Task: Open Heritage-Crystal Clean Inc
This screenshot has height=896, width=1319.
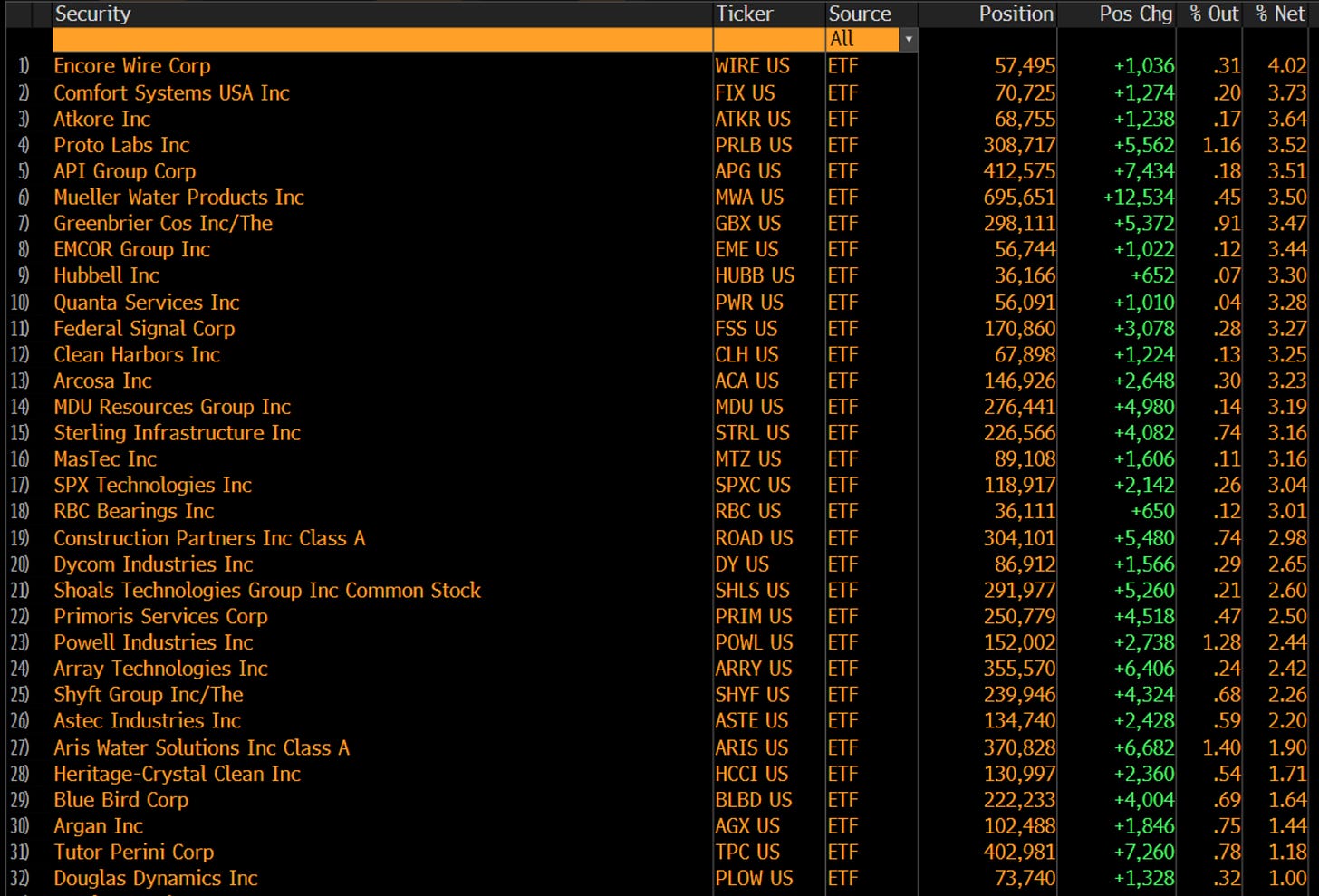Action: point(177,775)
